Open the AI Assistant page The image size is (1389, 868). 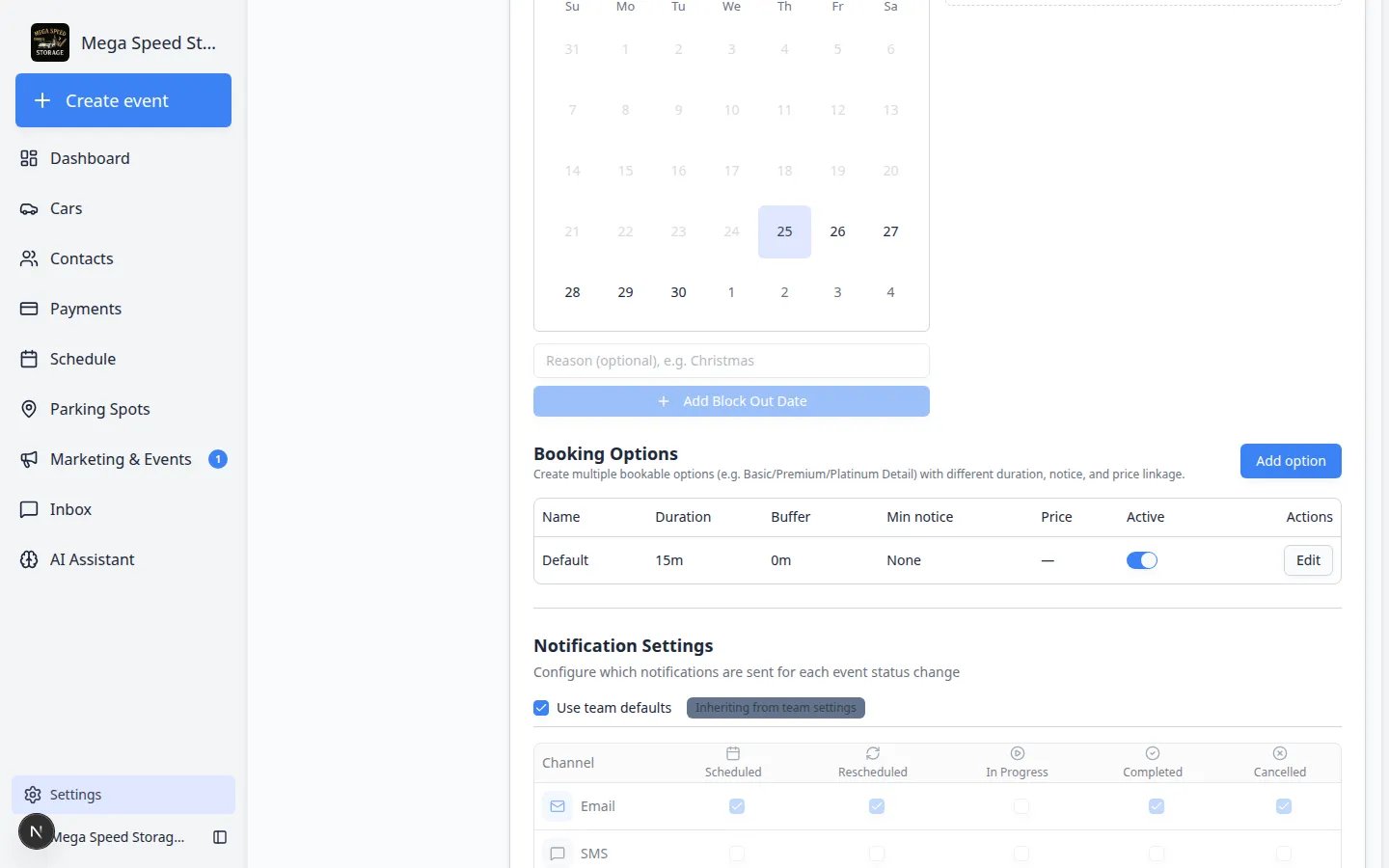[x=123, y=559]
